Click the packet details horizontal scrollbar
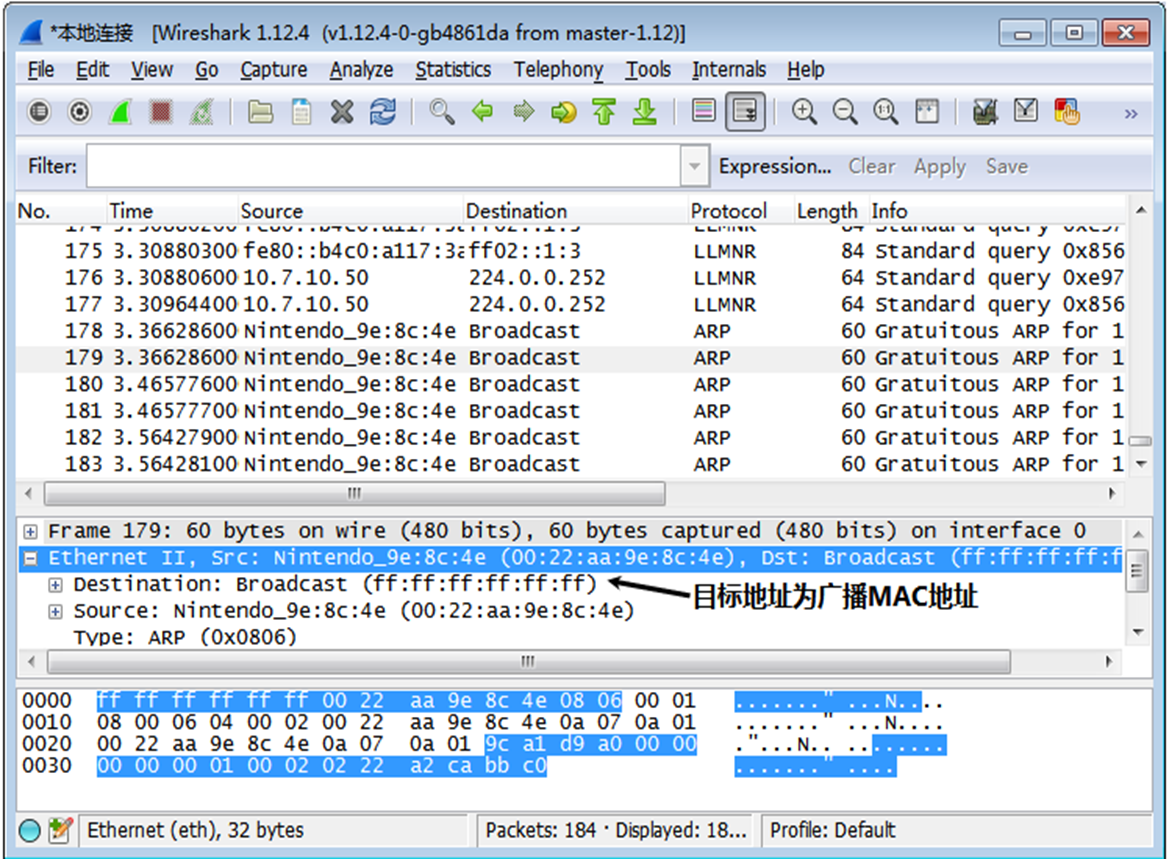The image size is (1169, 859). point(528,661)
